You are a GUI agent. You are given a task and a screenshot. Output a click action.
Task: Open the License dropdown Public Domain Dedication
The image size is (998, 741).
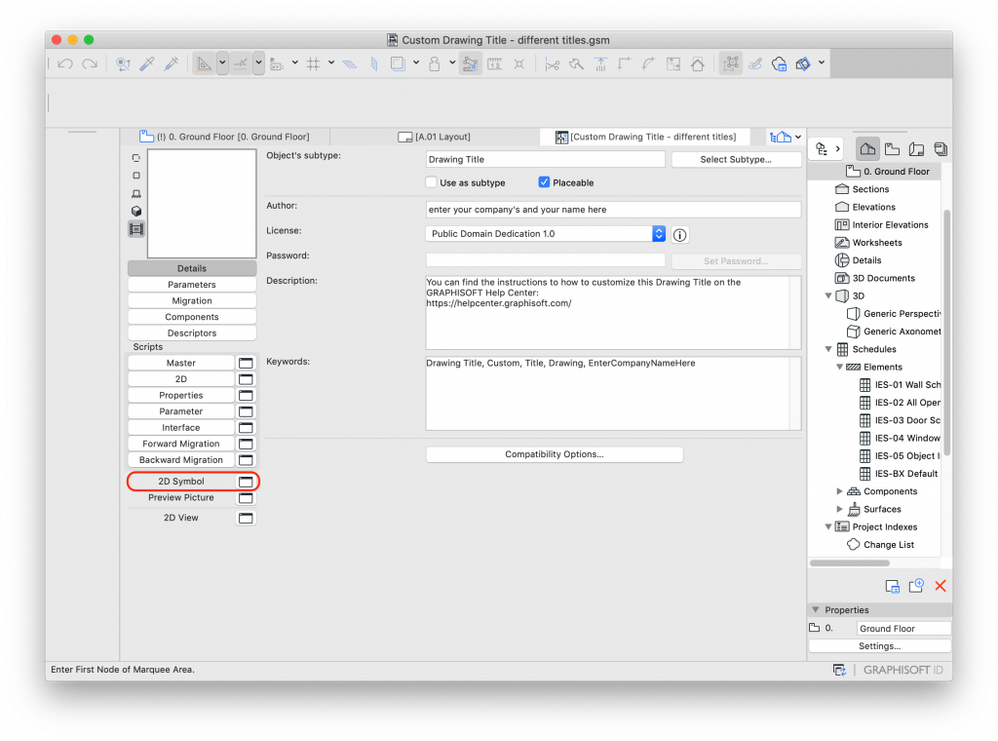coord(545,234)
